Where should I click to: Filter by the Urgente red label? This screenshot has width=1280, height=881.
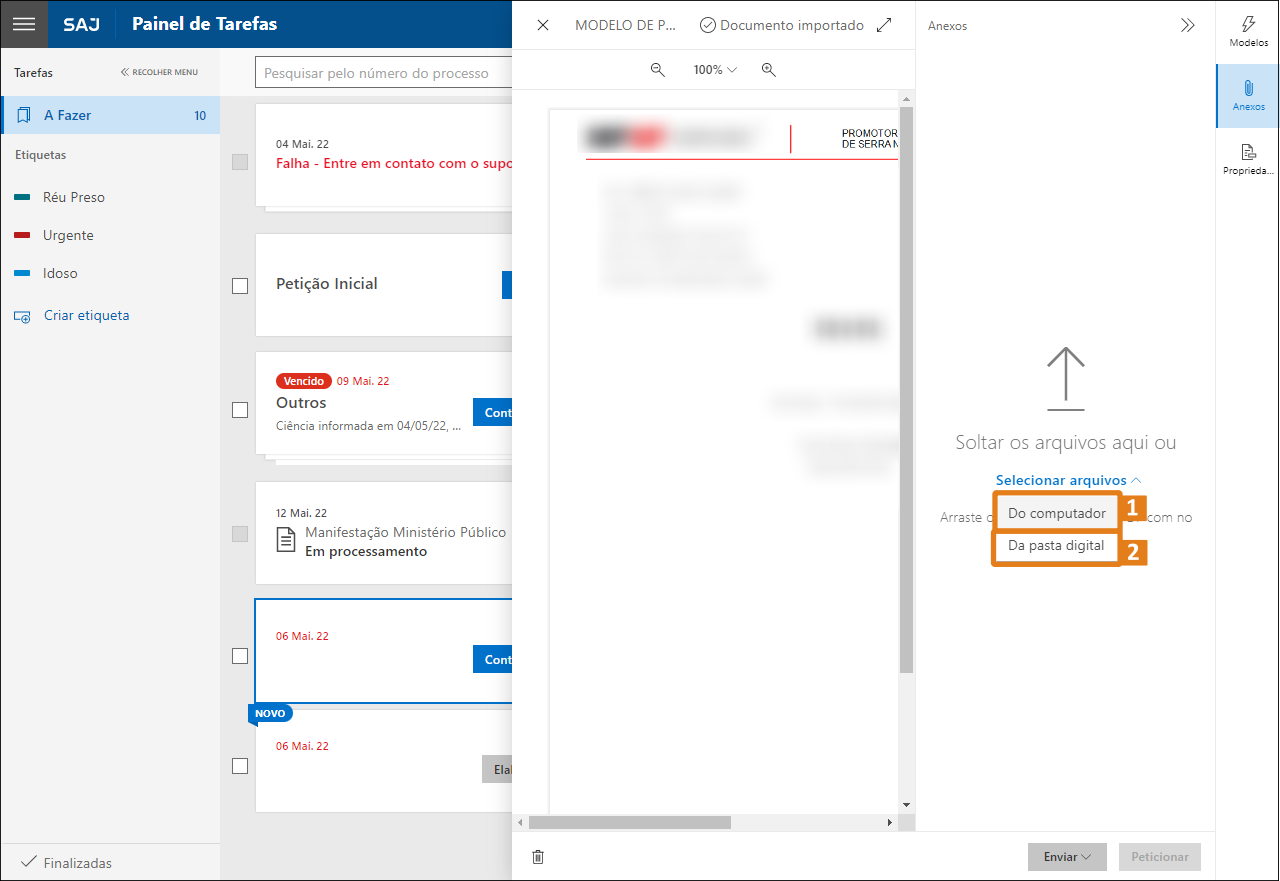[x=68, y=236]
